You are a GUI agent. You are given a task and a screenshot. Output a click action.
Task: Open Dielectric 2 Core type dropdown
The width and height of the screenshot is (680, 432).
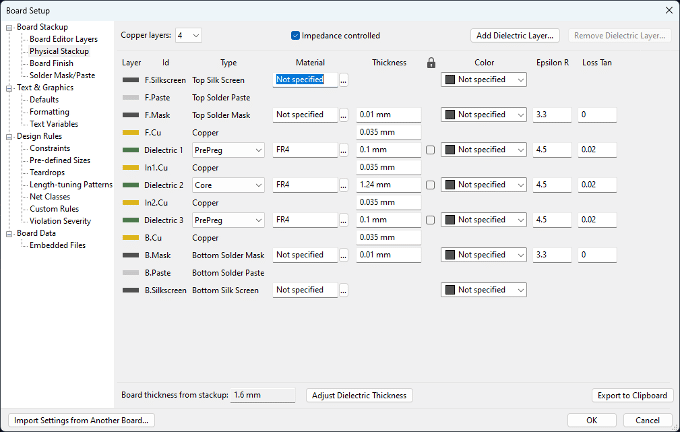click(x=229, y=185)
